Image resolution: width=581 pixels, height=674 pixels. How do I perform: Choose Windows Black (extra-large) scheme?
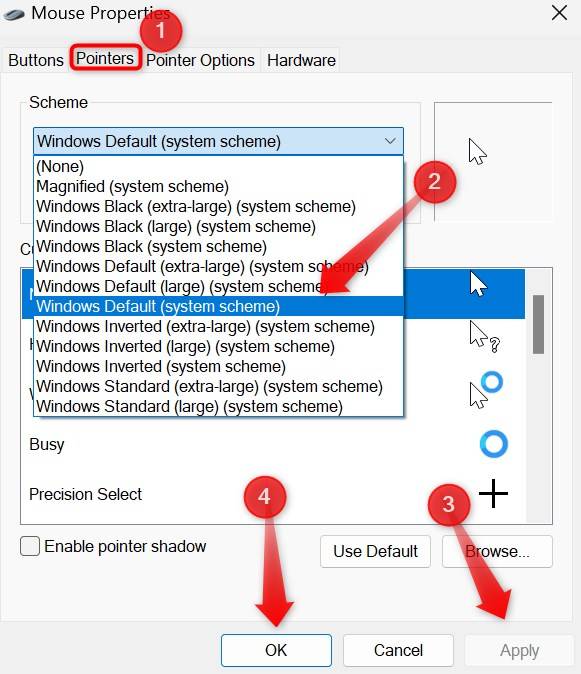pyautogui.click(x=196, y=206)
